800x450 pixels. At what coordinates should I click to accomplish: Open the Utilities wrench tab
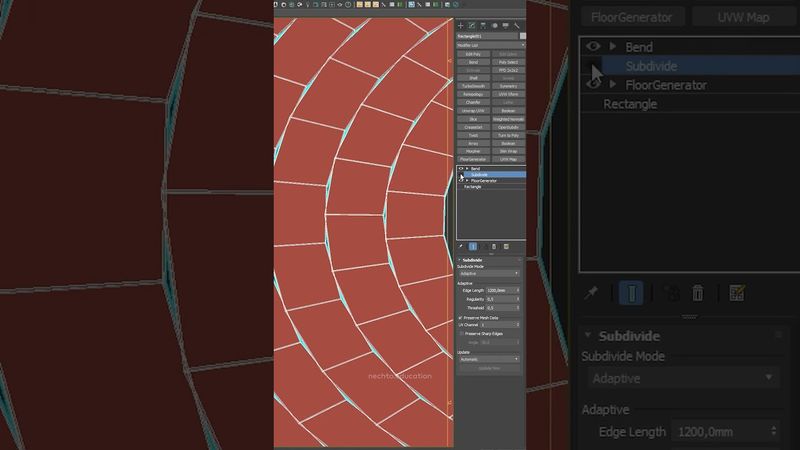coord(517,25)
